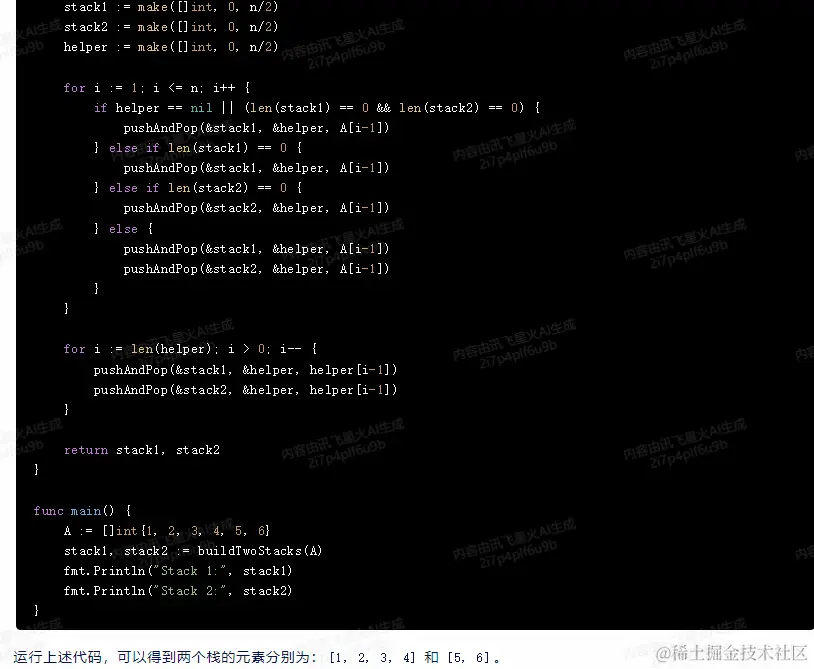814x669 pixels.
Task: Click the line 'helper := make([]int, 0, n/2)'
Action: (x=171, y=47)
